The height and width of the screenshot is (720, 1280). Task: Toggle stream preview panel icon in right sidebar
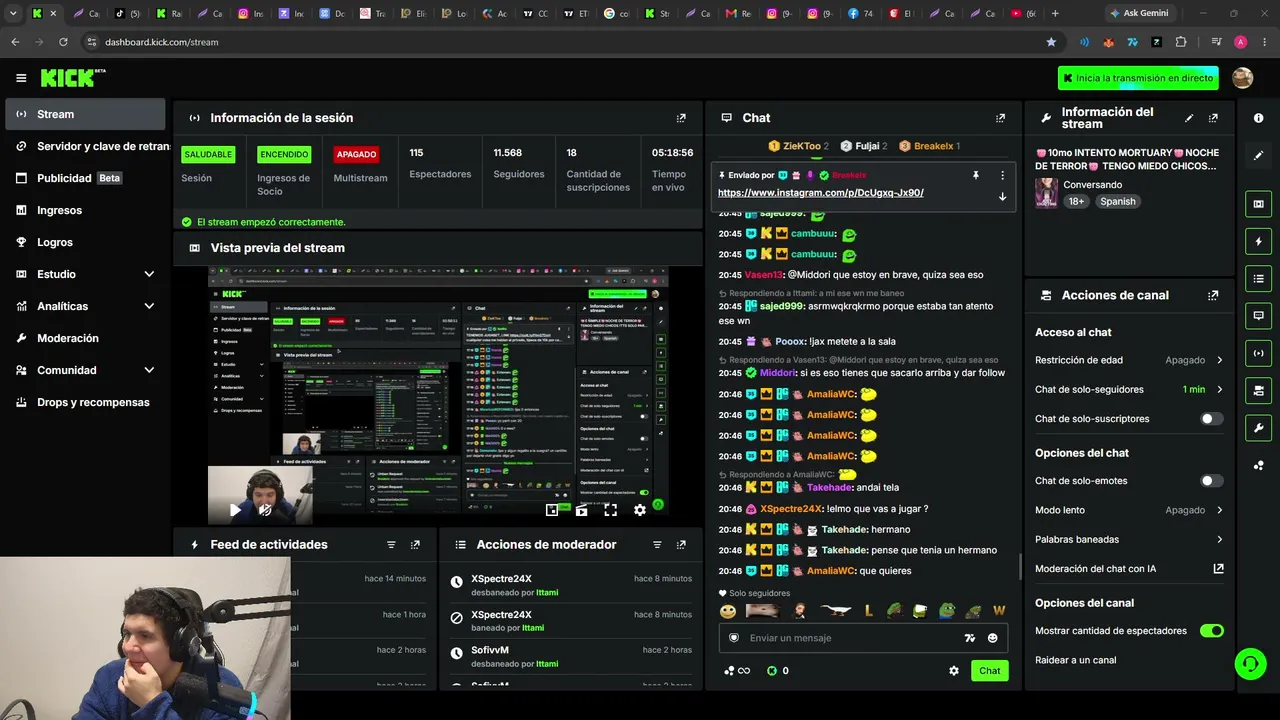(1258, 204)
